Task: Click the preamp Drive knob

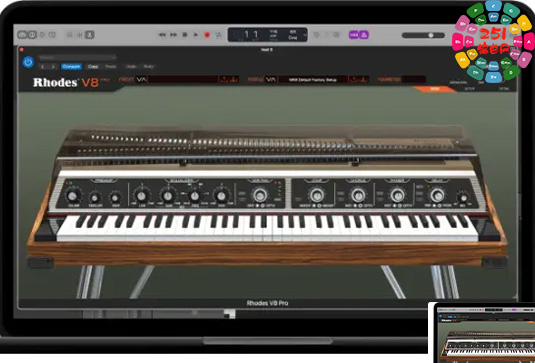Action: click(x=115, y=197)
